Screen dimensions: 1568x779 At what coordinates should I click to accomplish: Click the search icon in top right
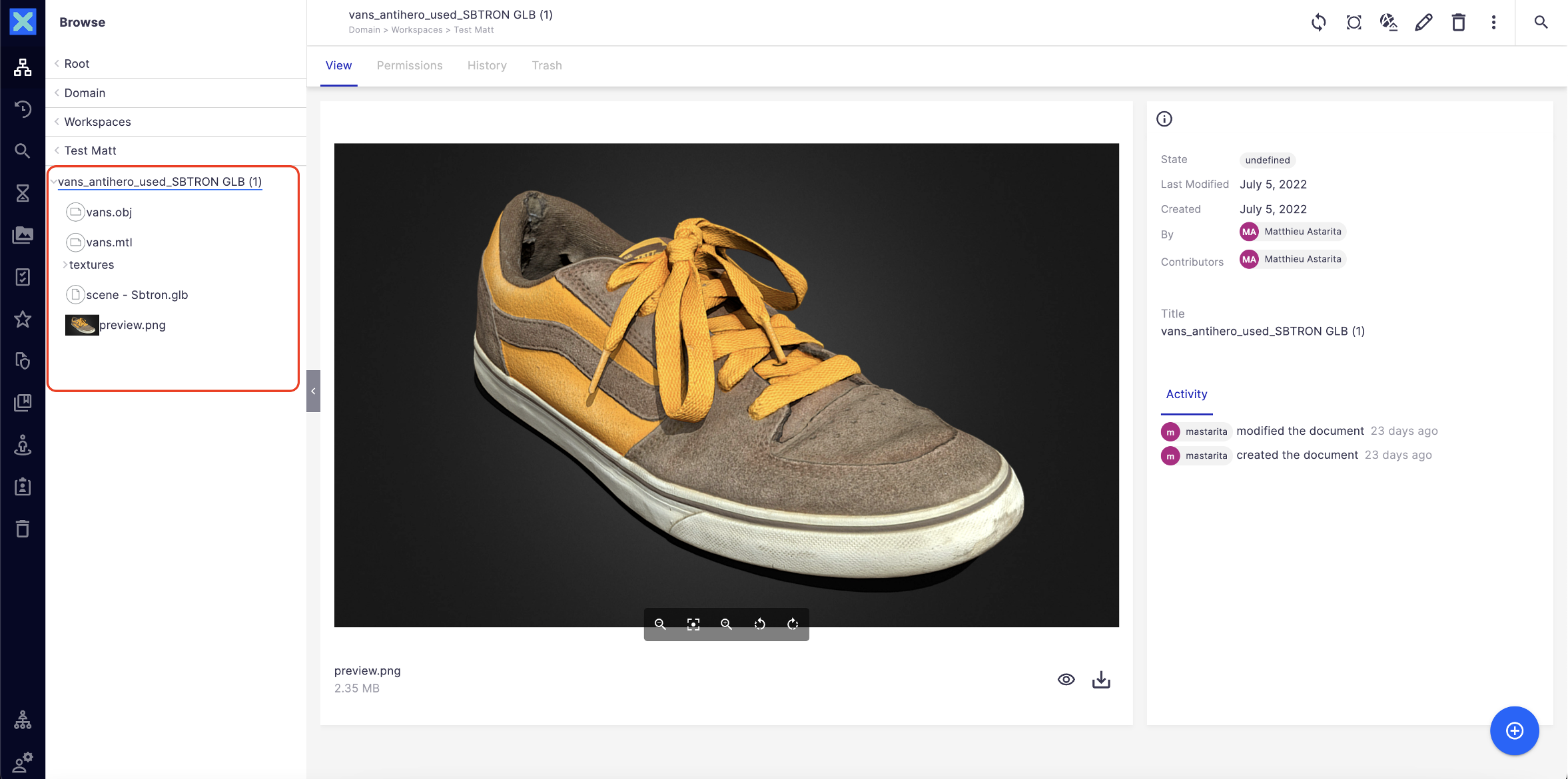pos(1541,22)
